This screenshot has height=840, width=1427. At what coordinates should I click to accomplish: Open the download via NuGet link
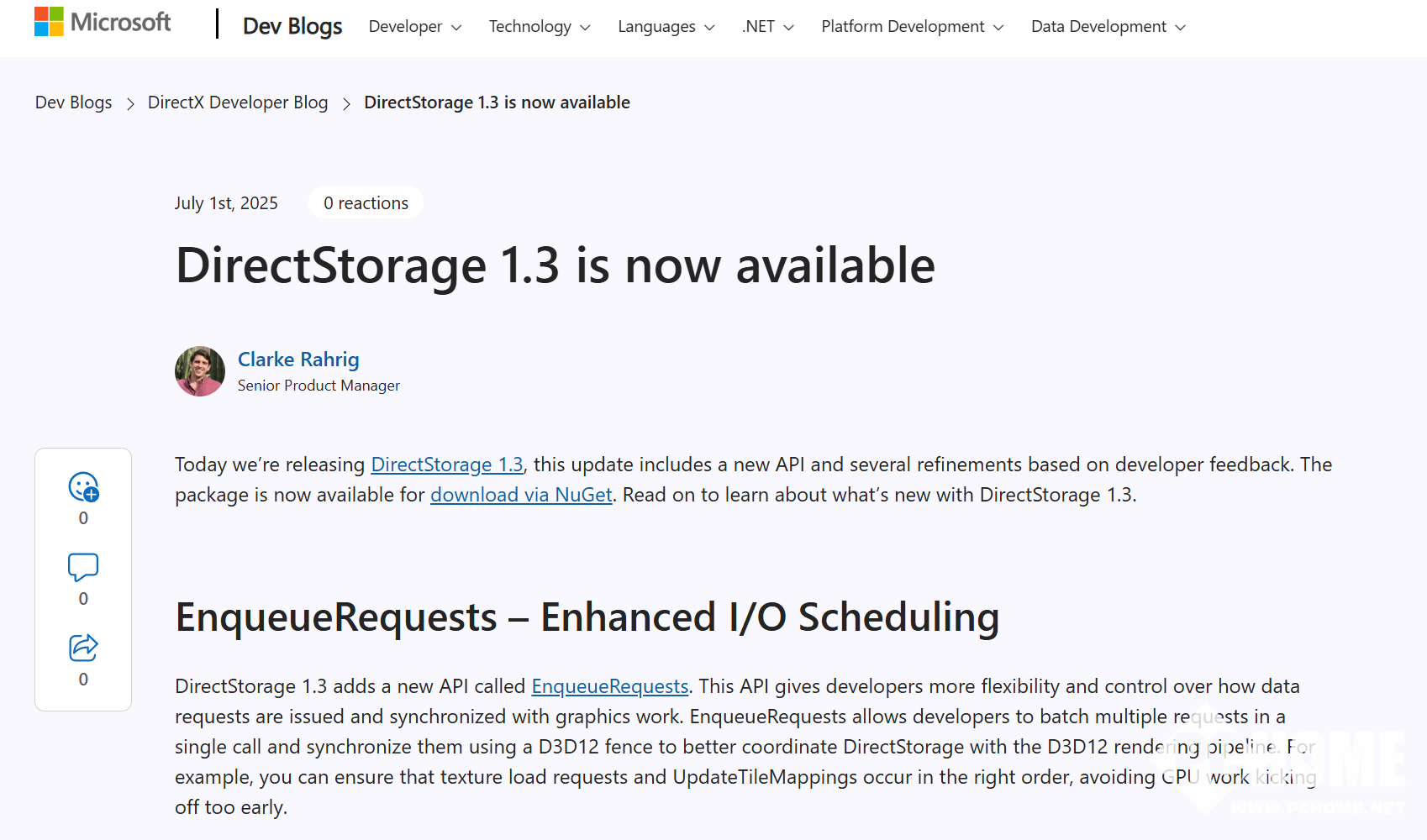pyautogui.click(x=521, y=495)
